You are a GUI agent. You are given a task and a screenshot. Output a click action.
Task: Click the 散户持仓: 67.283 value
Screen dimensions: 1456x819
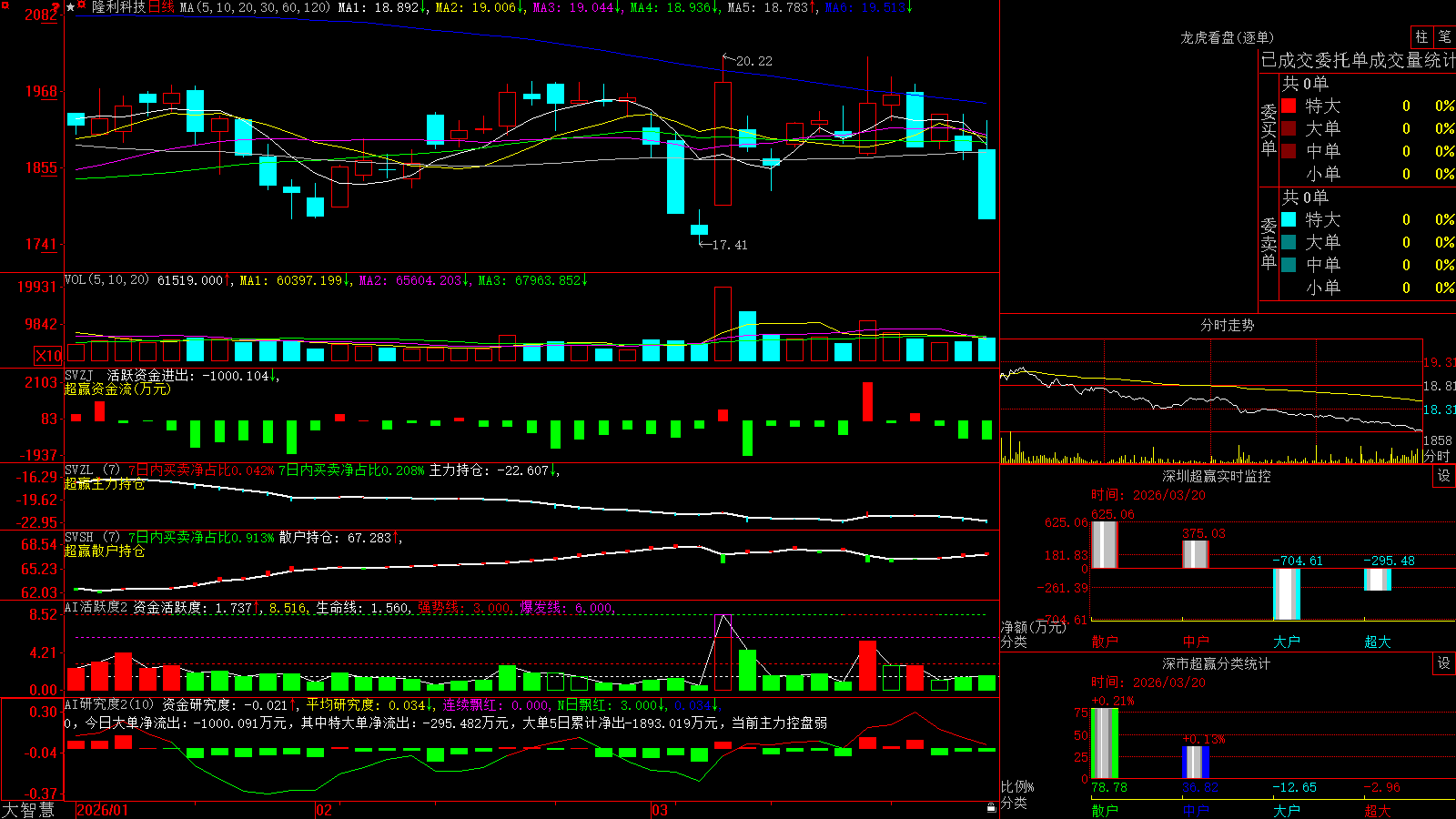(x=335, y=538)
